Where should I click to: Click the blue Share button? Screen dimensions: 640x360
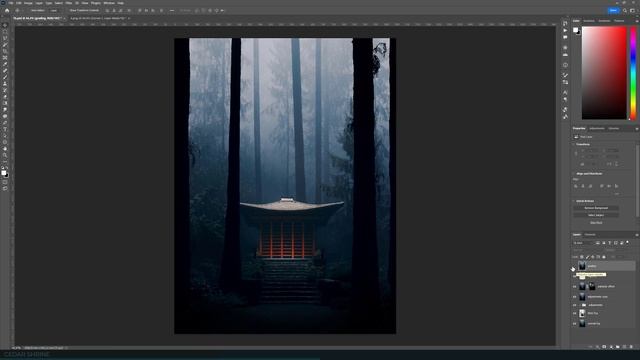pyautogui.click(x=613, y=11)
